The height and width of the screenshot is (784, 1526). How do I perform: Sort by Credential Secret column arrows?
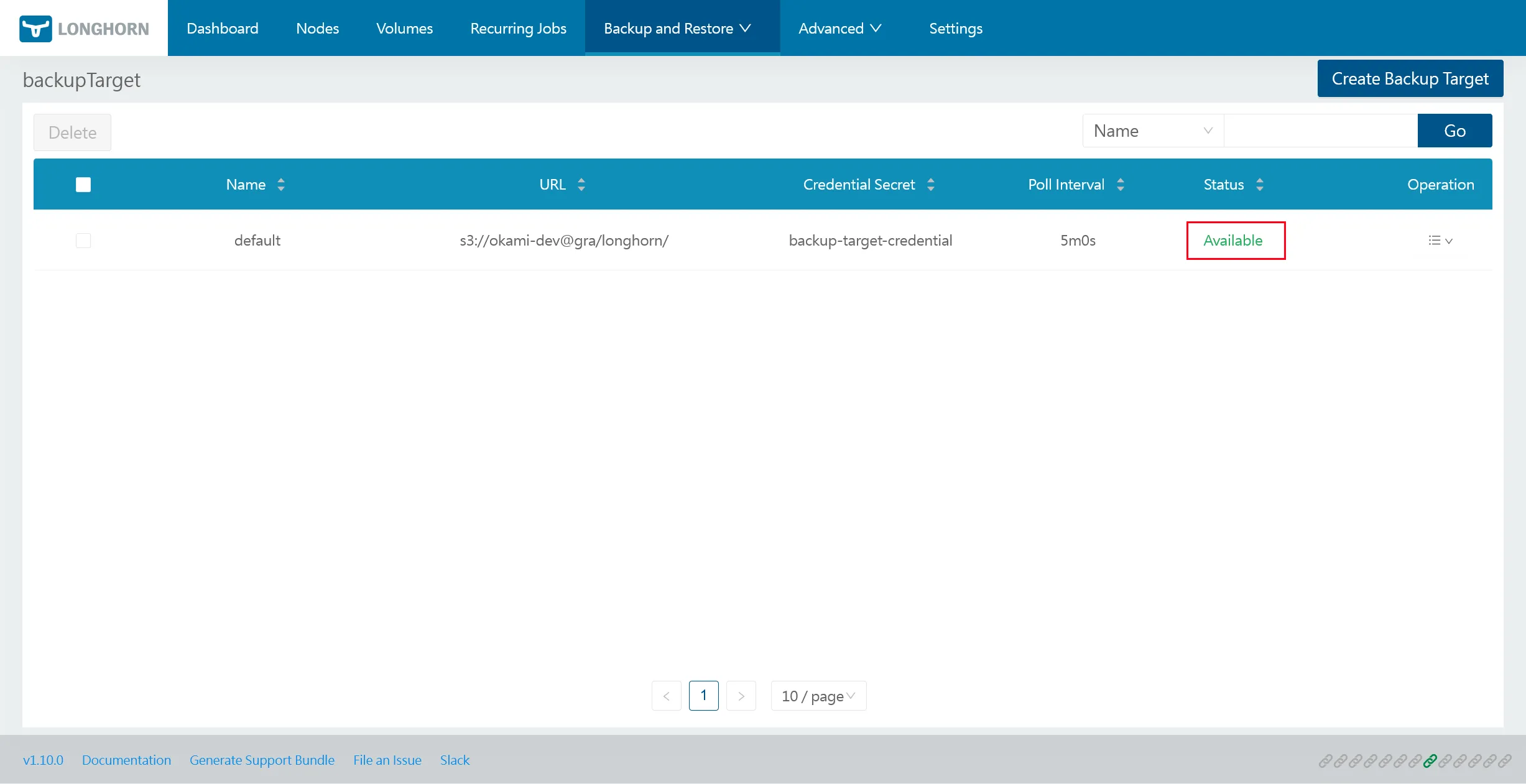(931, 185)
